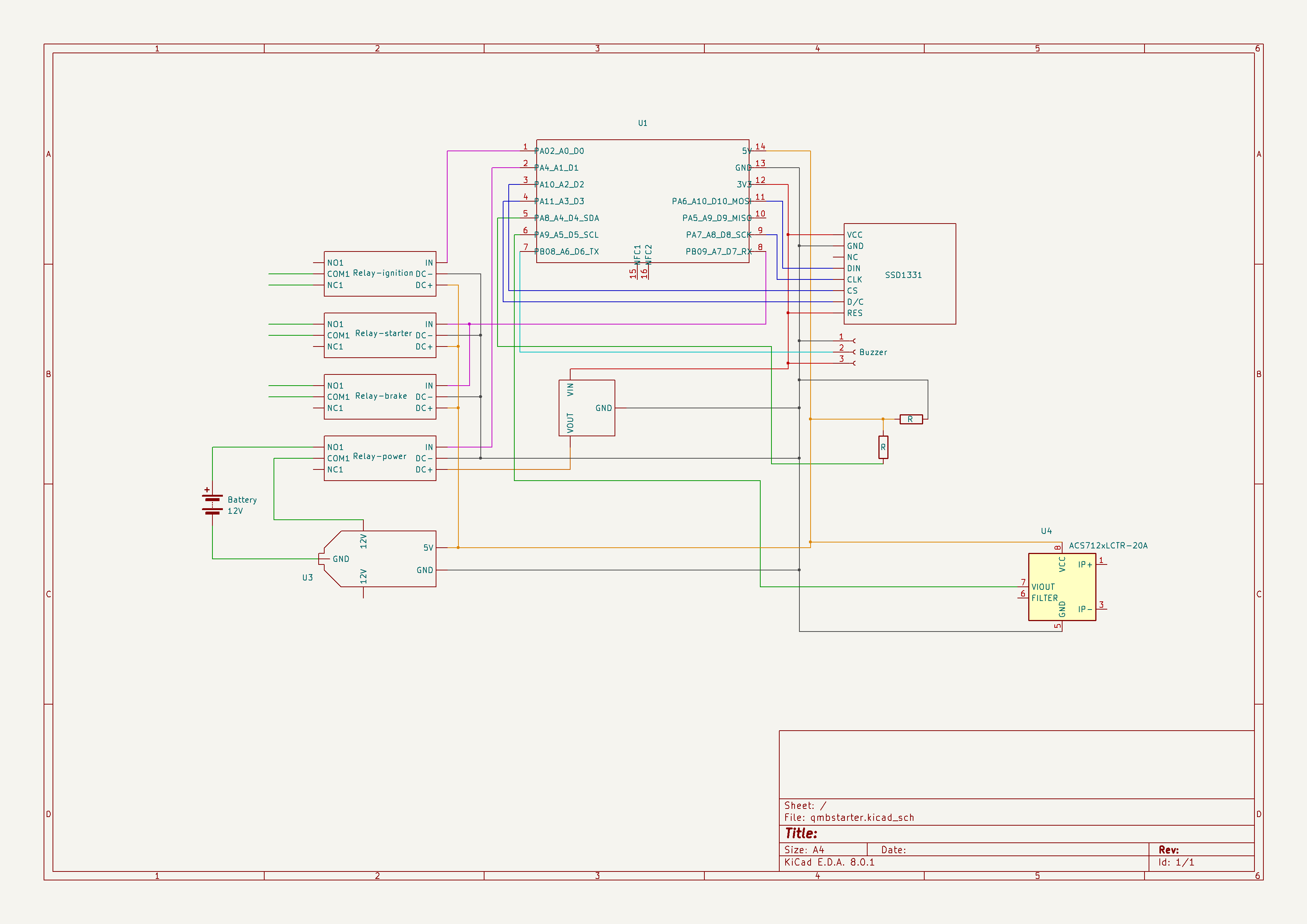
Task: Select the vertical resistor R symbol
Action: click(x=884, y=447)
